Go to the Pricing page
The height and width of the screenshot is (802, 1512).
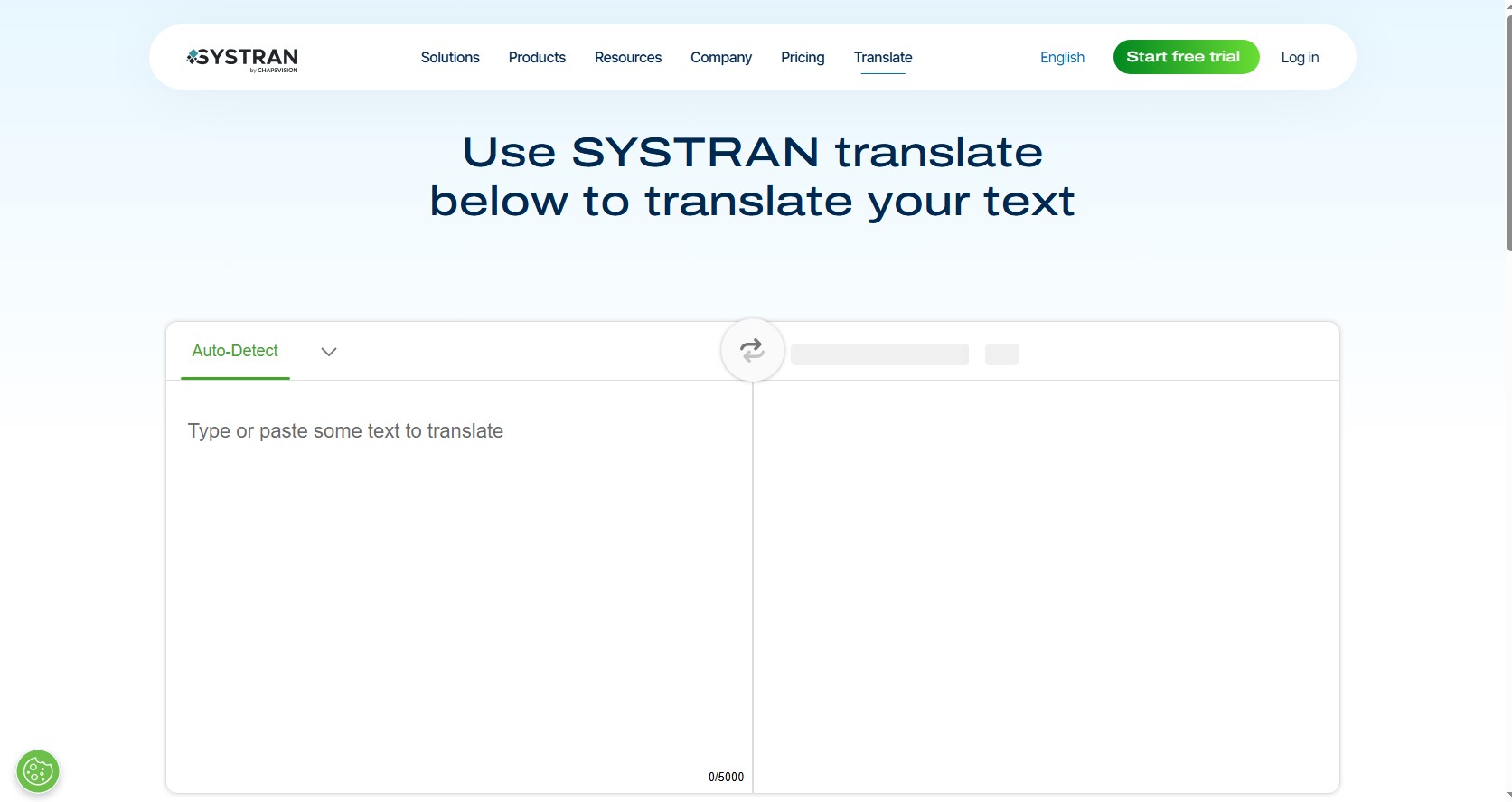point(803,58)
